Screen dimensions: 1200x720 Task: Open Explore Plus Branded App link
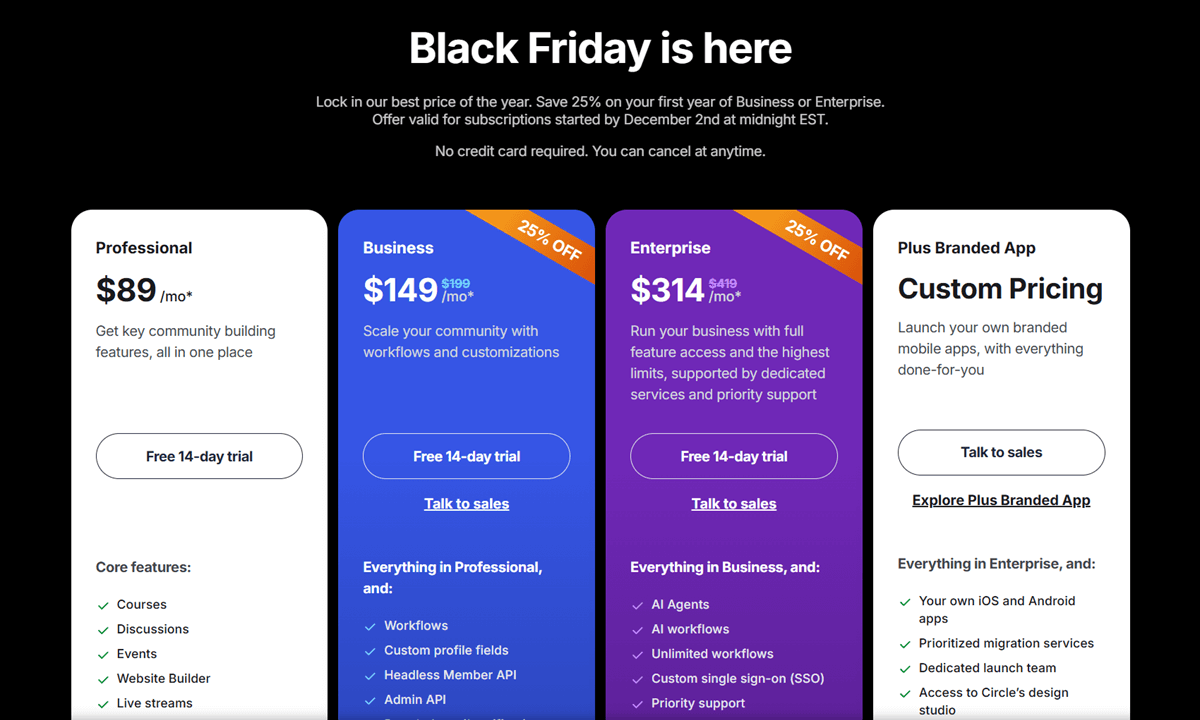1001,500
